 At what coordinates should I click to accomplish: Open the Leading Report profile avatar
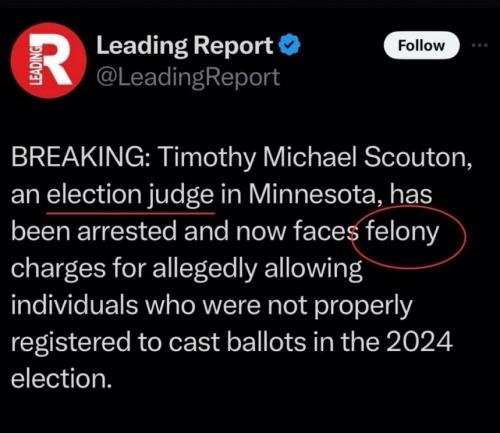click(49, 61)
